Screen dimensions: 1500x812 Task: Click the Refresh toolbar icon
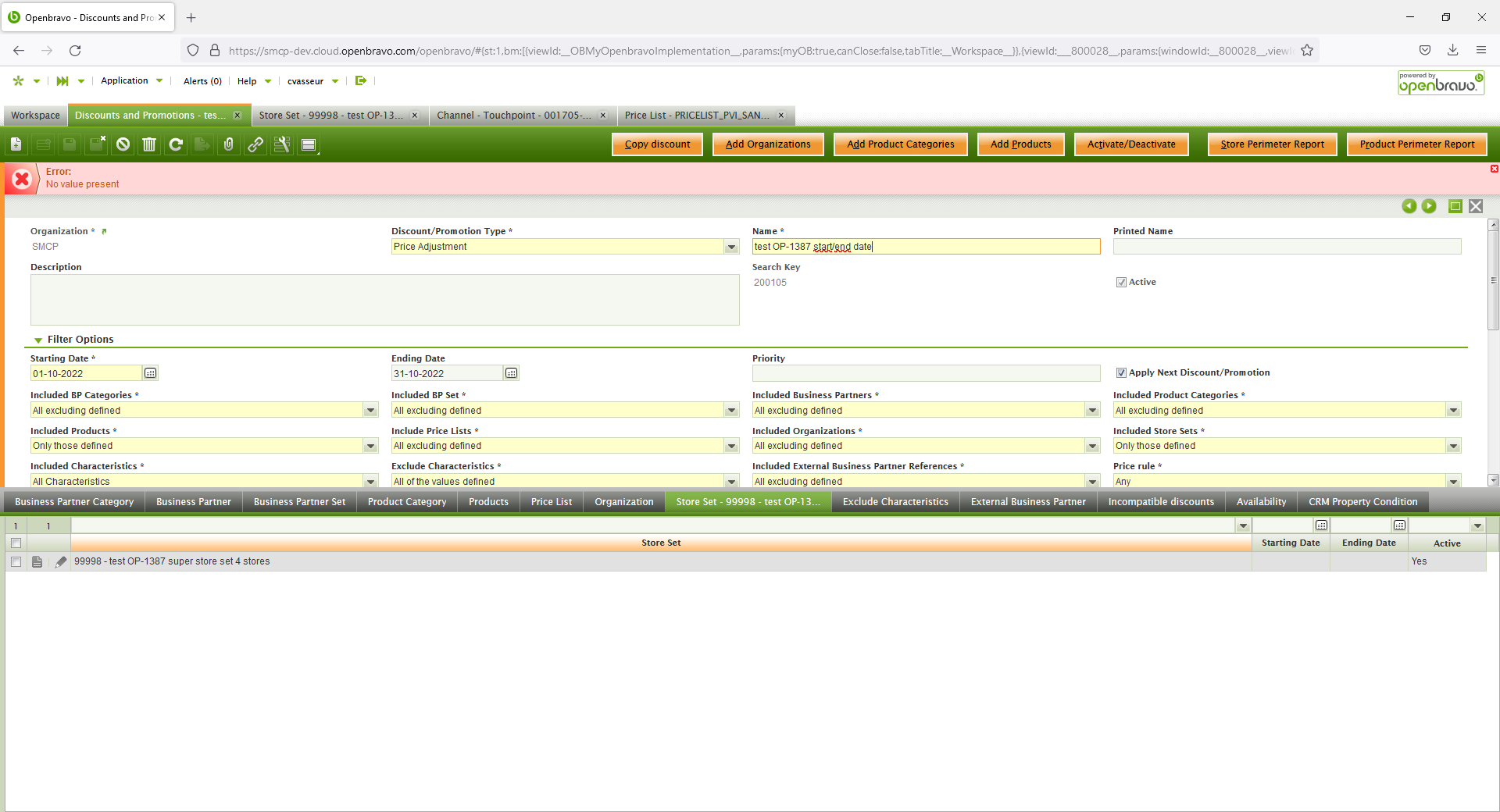(x=176, y=144)
